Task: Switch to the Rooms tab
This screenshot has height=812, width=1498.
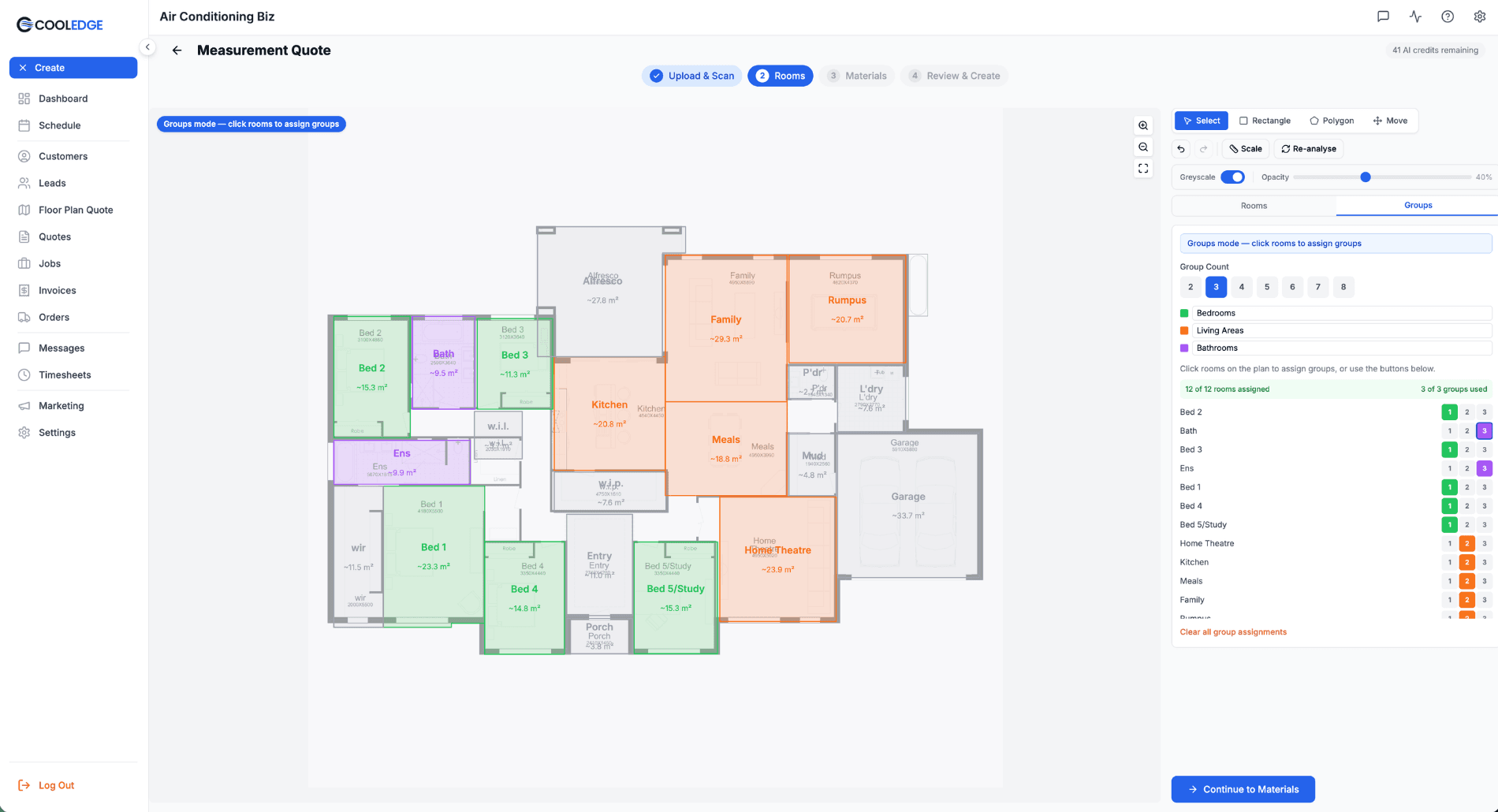Action: [1253, 205]
